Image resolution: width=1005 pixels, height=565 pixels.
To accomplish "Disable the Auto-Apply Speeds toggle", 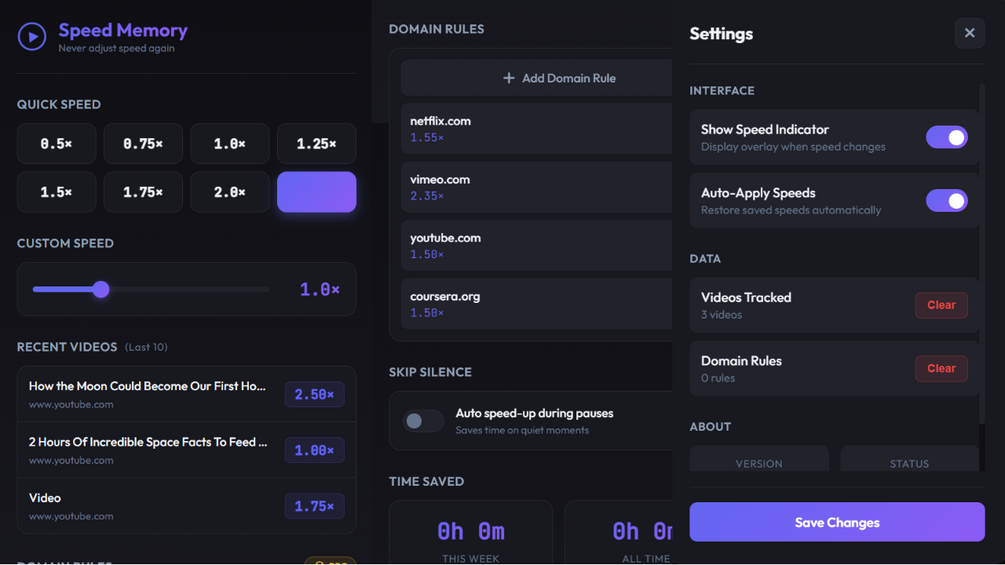I will (x=946, y=201).
